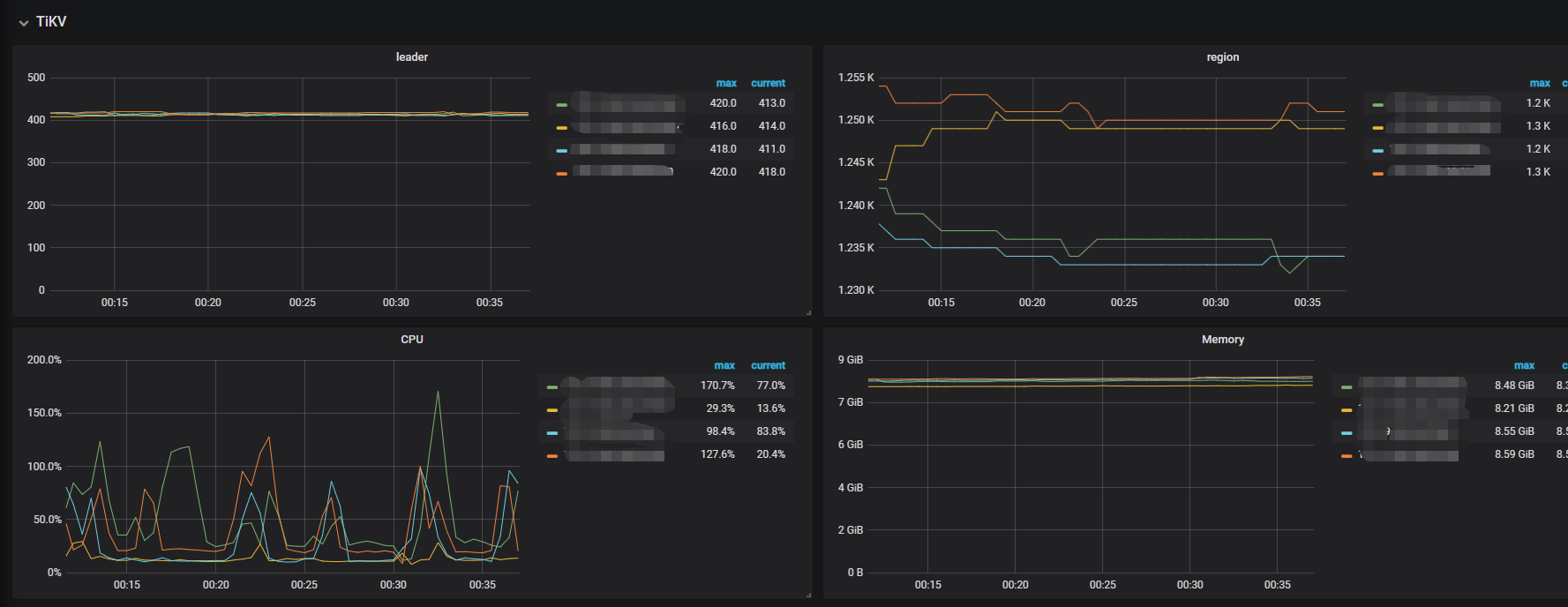This screenshot has height=607, width=1568.
Task: Toggle Memory series with max 8.59 GiB
Action: point(1412,454)
